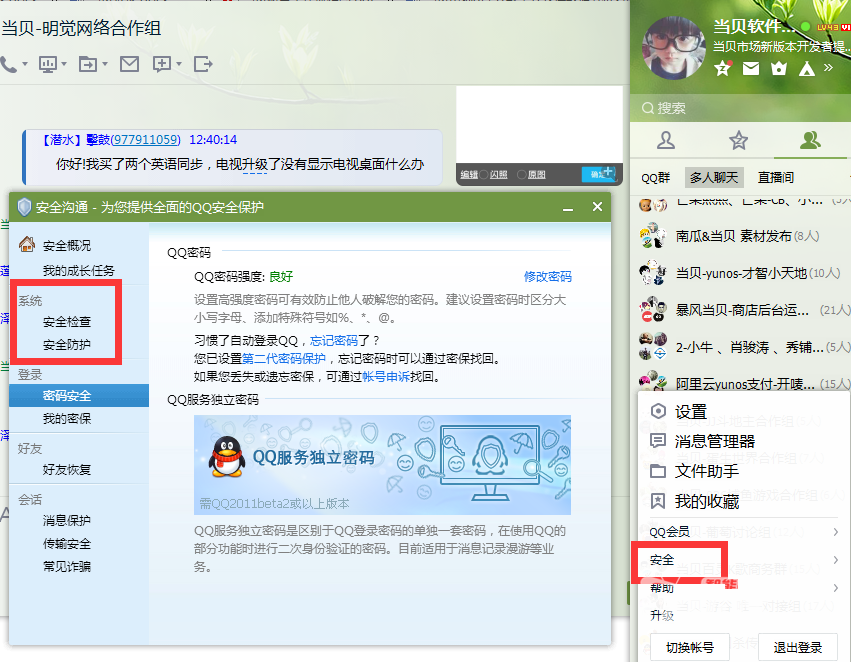Open chat 南瓜&当贝 素材发布
851x662 pixels.
click(740, 236)
